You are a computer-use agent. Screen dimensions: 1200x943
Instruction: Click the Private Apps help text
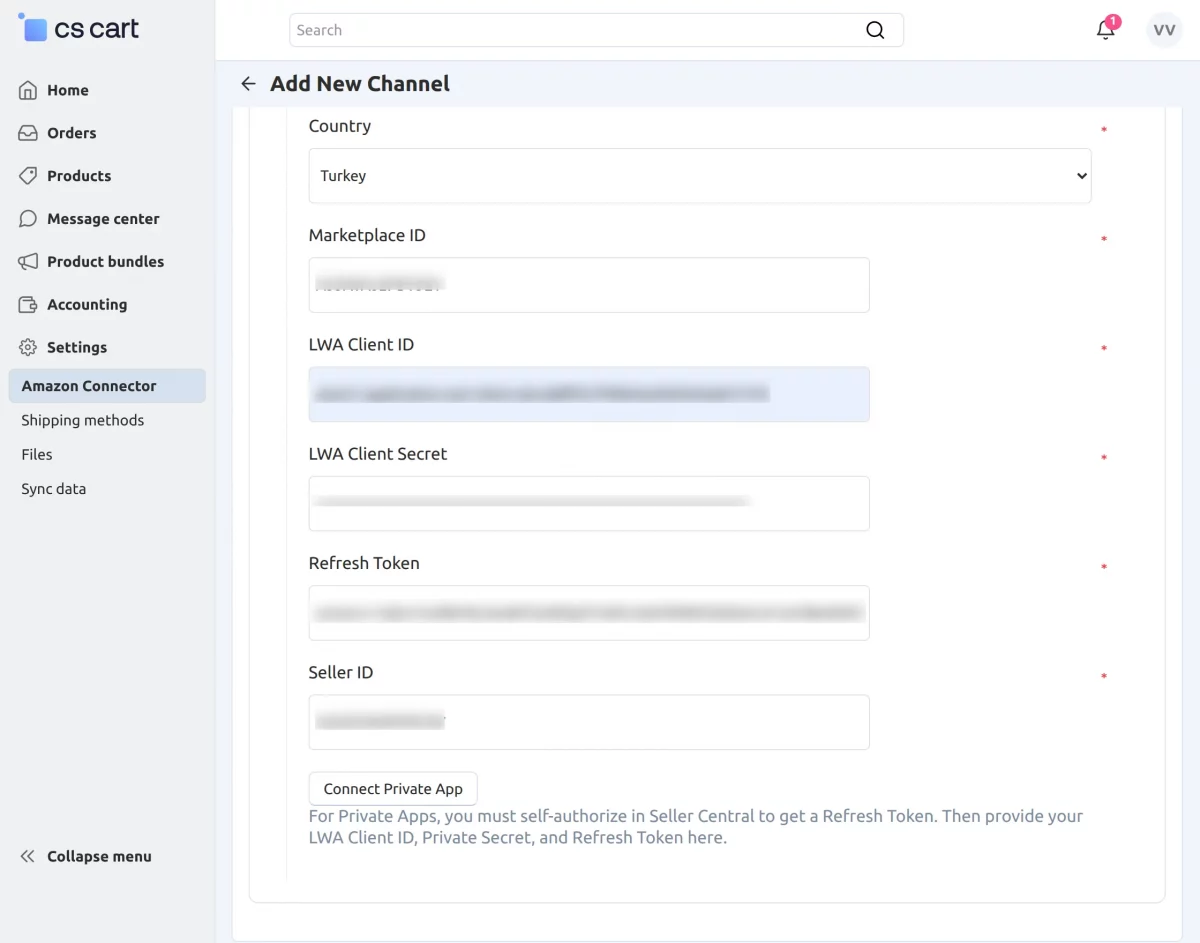point(696,827)
